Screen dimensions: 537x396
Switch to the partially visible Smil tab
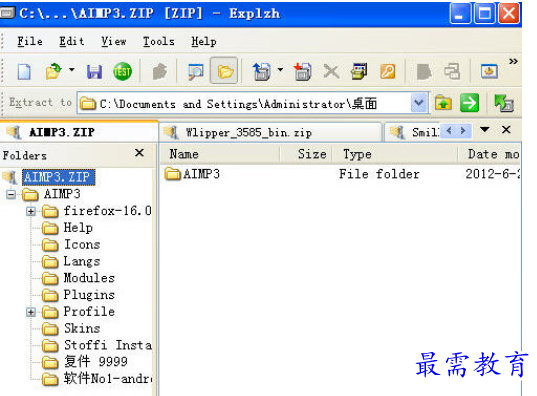(412, 132)
